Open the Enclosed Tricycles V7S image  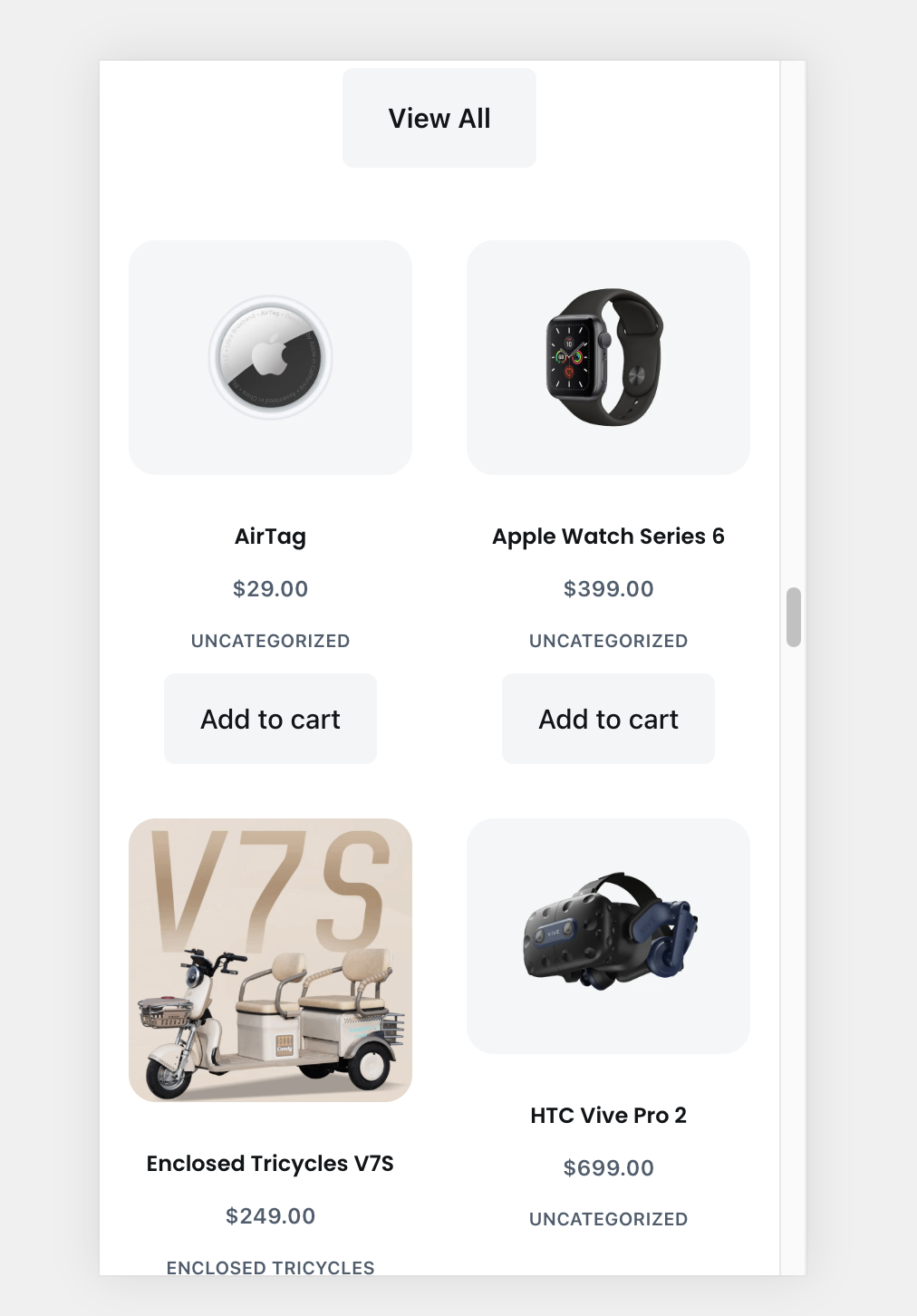tap(270, 960)
